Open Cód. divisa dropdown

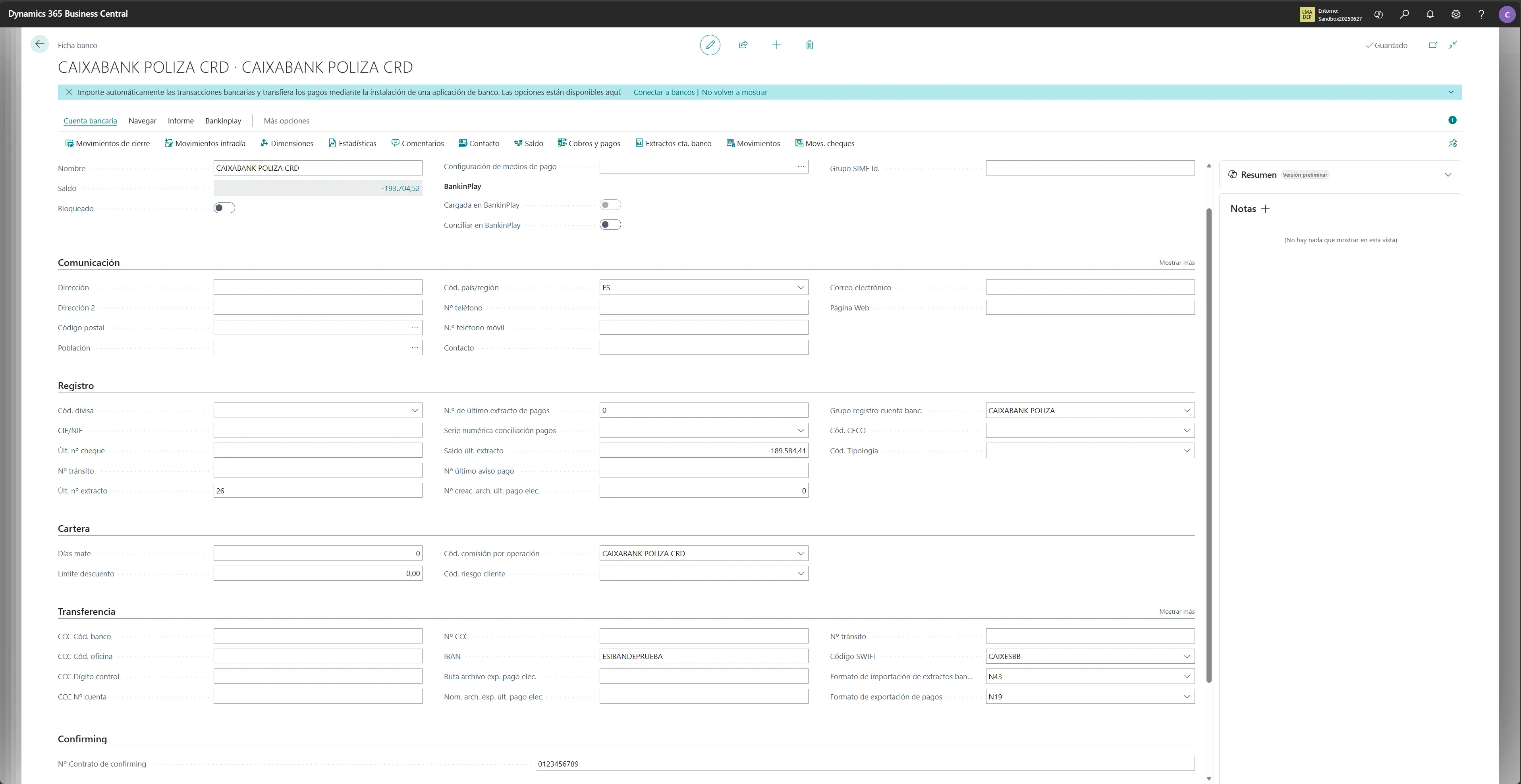click(x=415, y=410)
